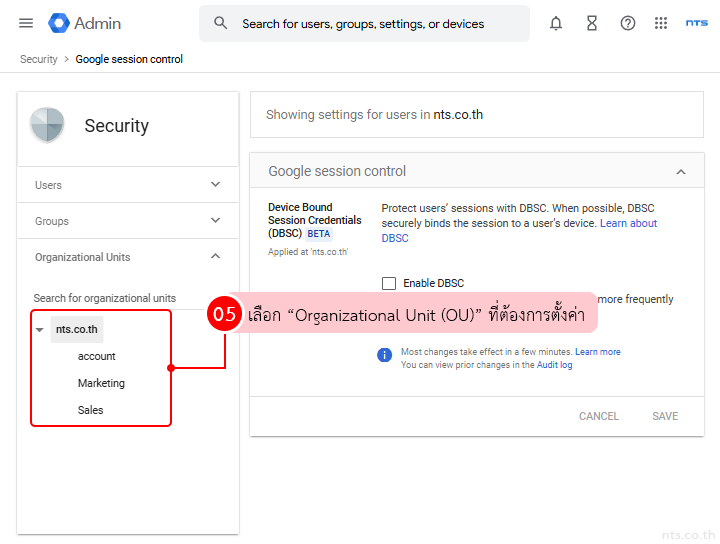Image resolution: width=720 pixels, height=544 pixels.
Task: Click the Google Admin logo
Action: 84,23
